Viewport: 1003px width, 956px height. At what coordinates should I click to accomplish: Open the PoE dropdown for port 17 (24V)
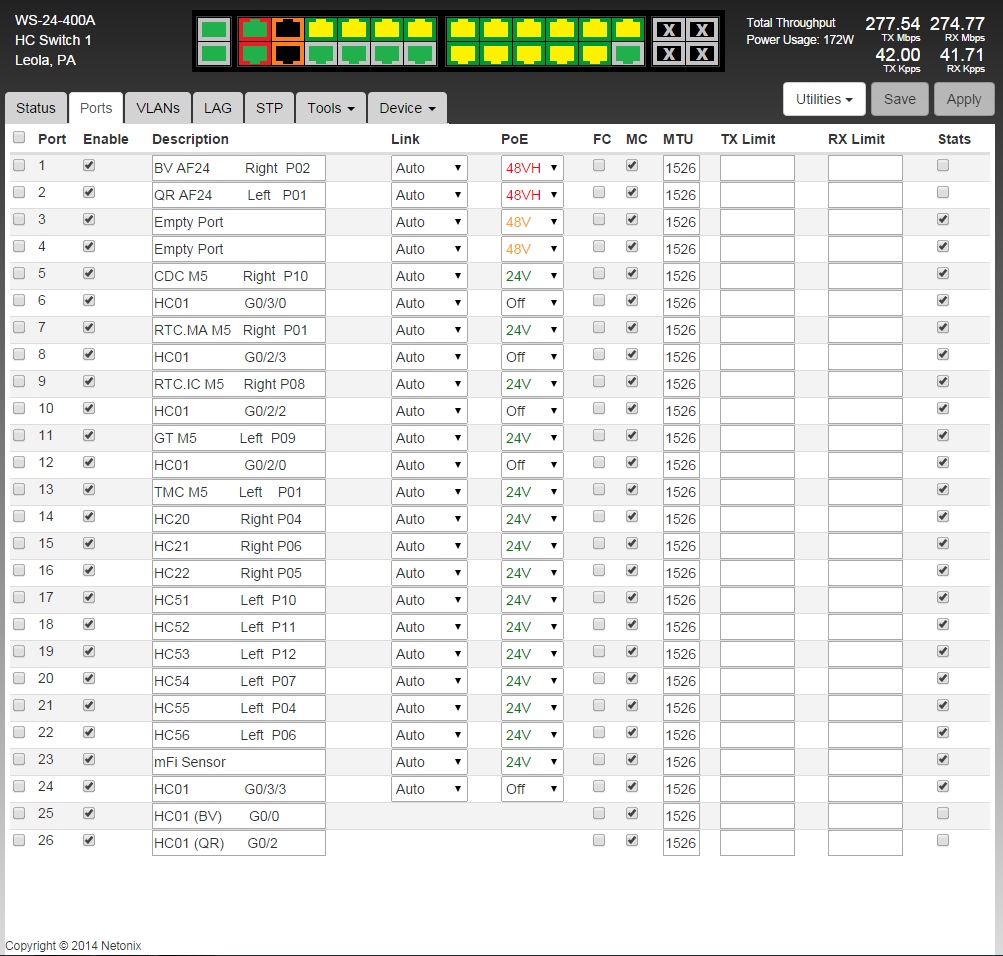coord(532,600)
